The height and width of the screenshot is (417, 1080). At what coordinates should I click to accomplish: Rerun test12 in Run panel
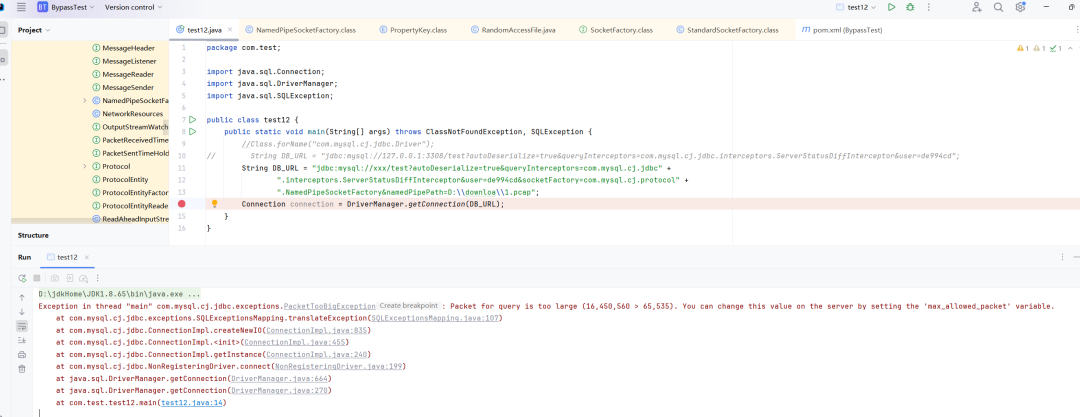click(x=22, y=278)
